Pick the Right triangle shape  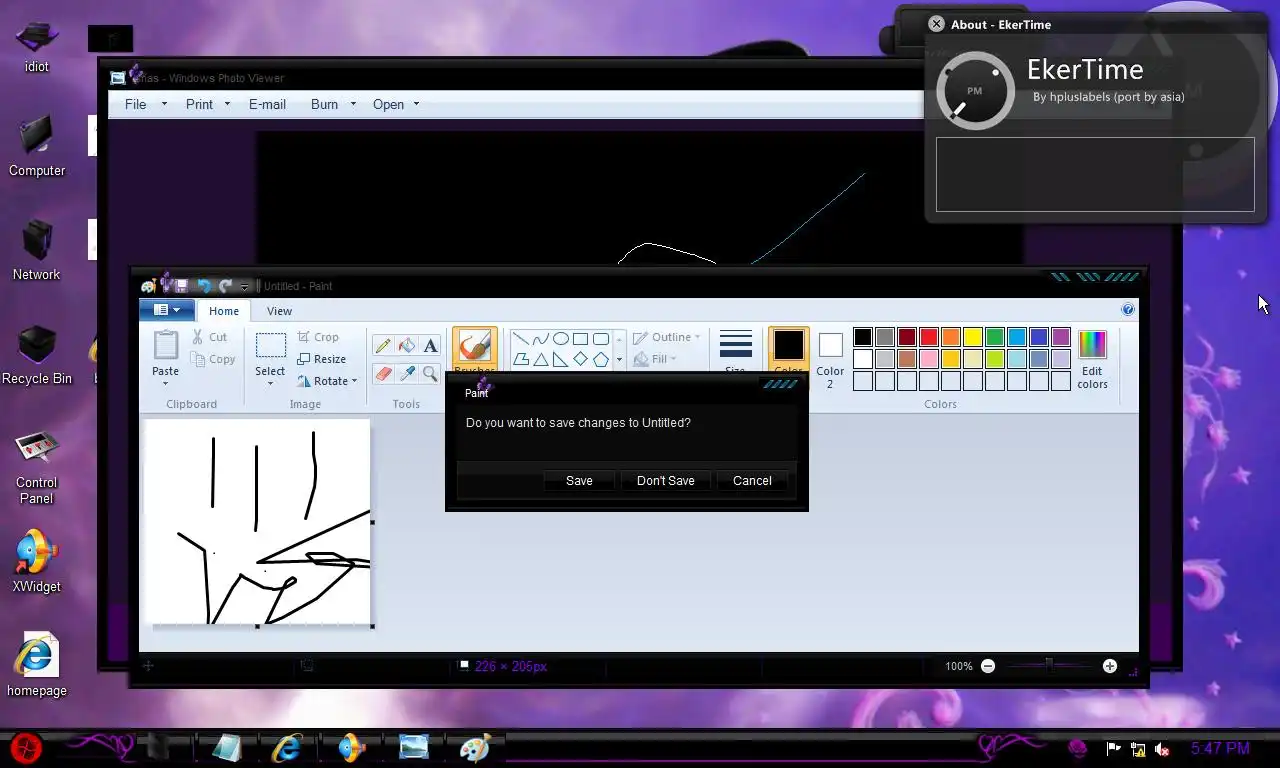(561, 359)
